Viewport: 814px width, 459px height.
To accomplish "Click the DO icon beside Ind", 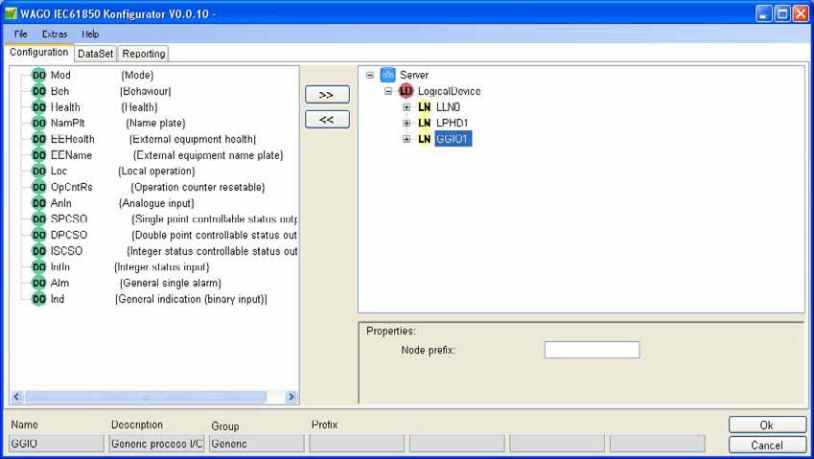I will [x=39, y=299].
